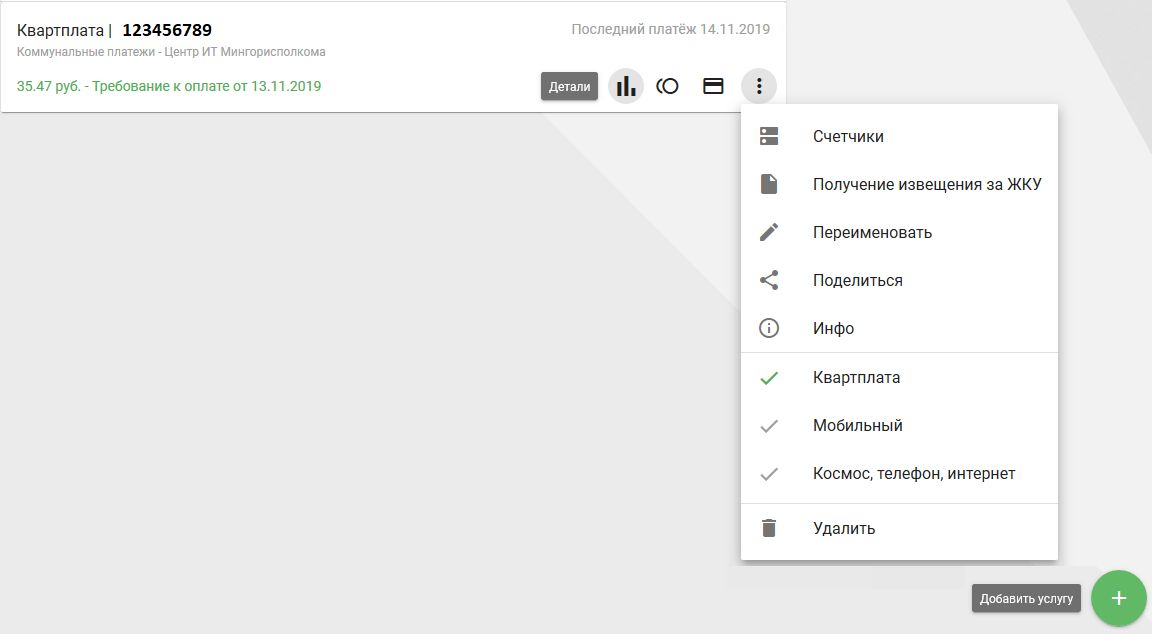This screenshot has width=1152, height=634.
Task: Click the bar chart statistics icon
Action: [x=626, y=86]
